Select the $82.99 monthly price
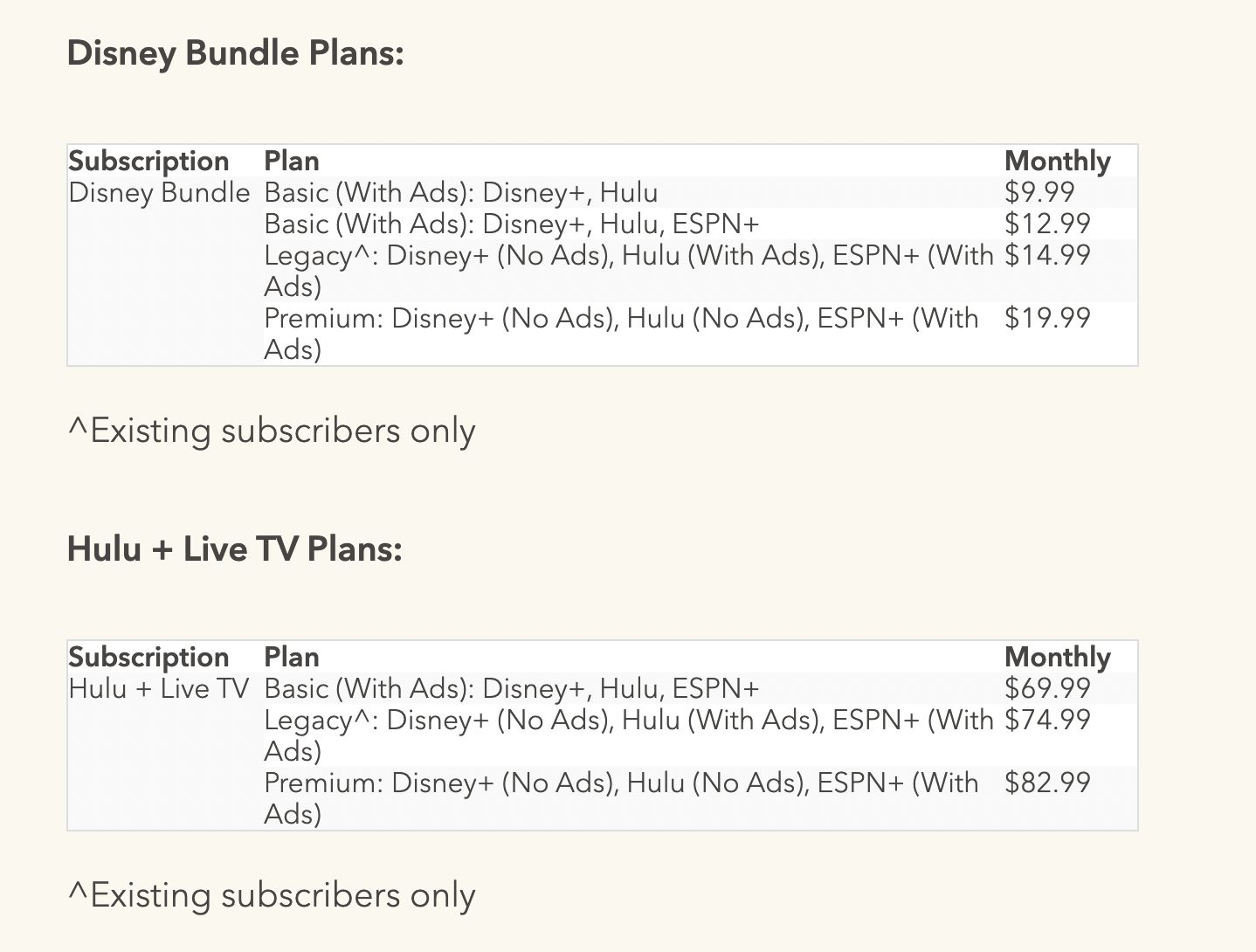The image size is (1256, 952). (x=1046, y=783)
